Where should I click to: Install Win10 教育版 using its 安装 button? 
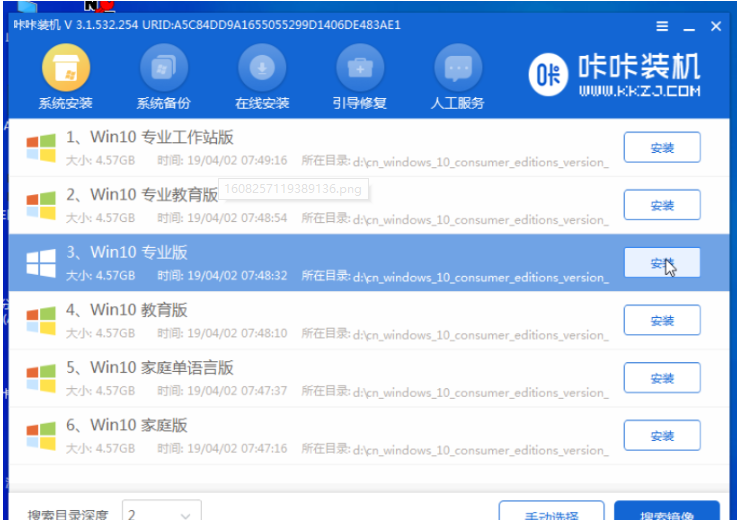(661, 321)
